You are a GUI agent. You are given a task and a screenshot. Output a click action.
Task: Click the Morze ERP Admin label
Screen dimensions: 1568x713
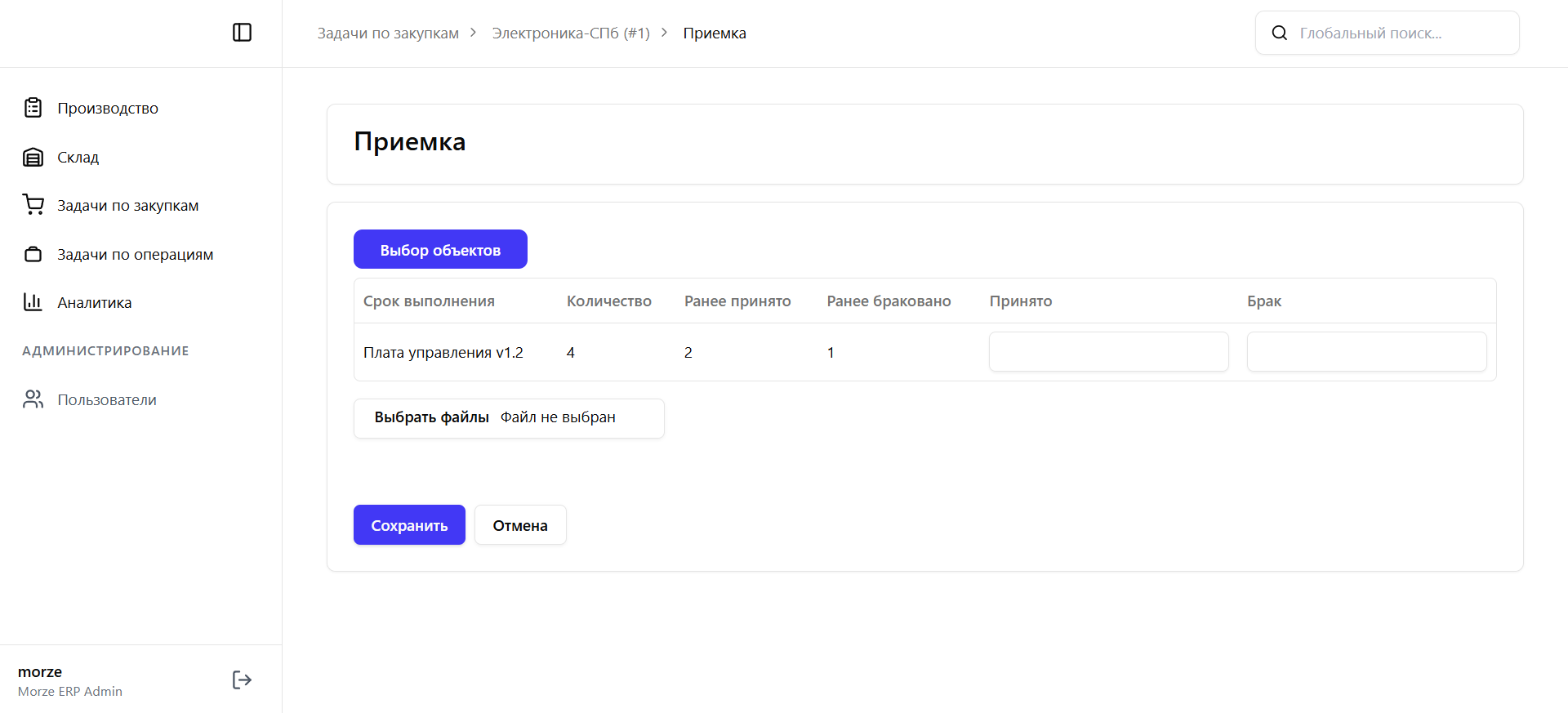[x=70, y=691]
